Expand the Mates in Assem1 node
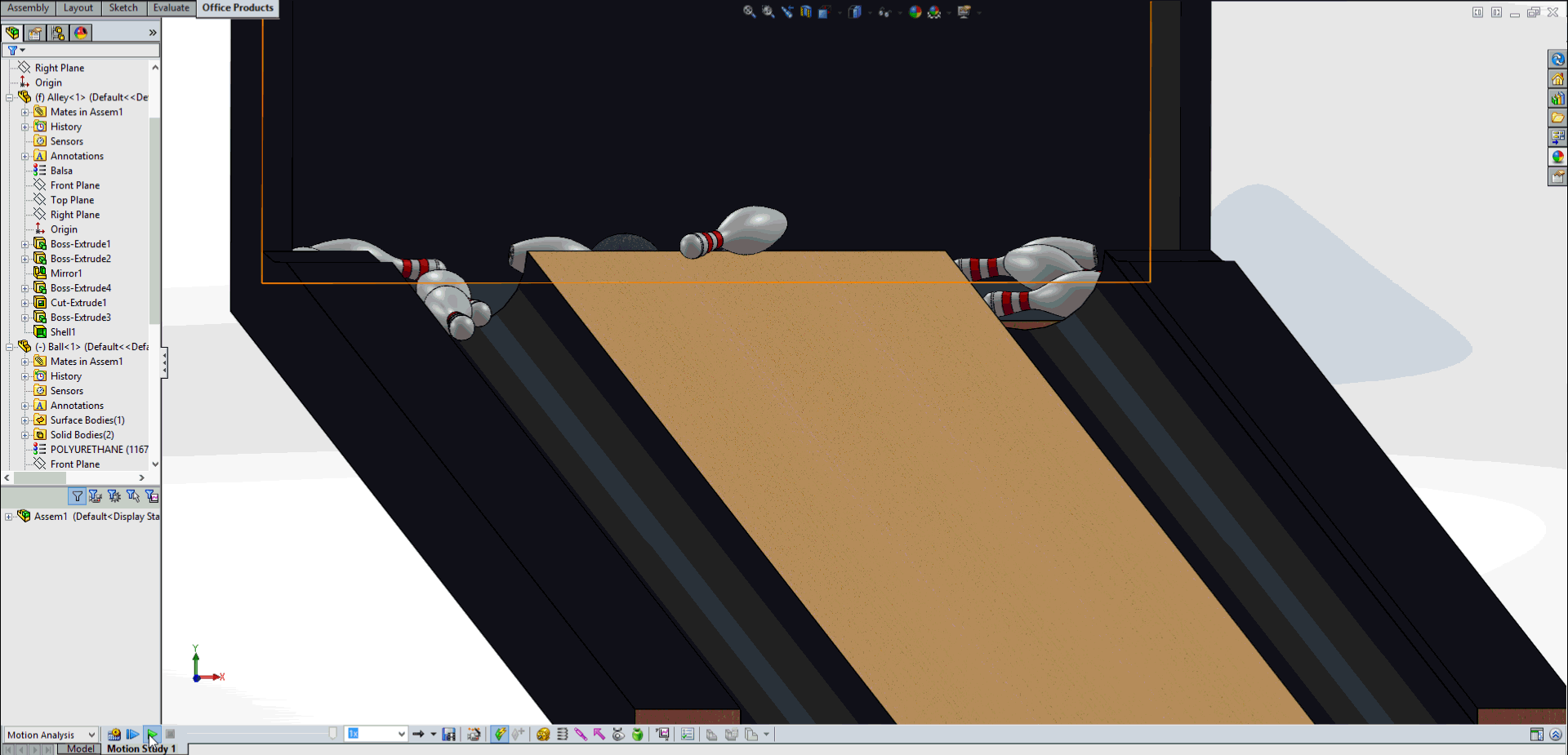This screenshot has width=1568, height=755. (x=25, y=112)
